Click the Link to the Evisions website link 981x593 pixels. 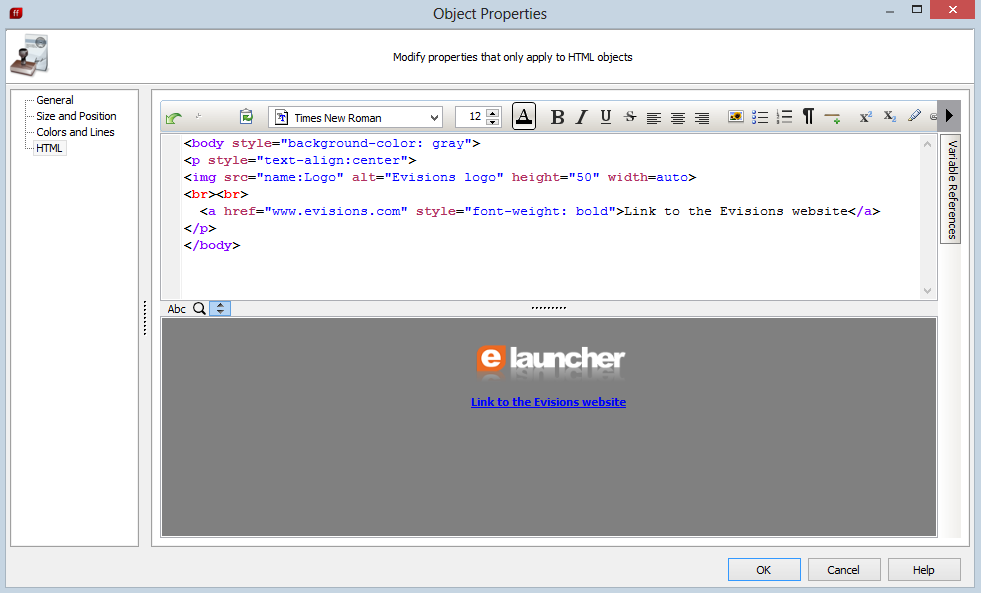[548, 402]
